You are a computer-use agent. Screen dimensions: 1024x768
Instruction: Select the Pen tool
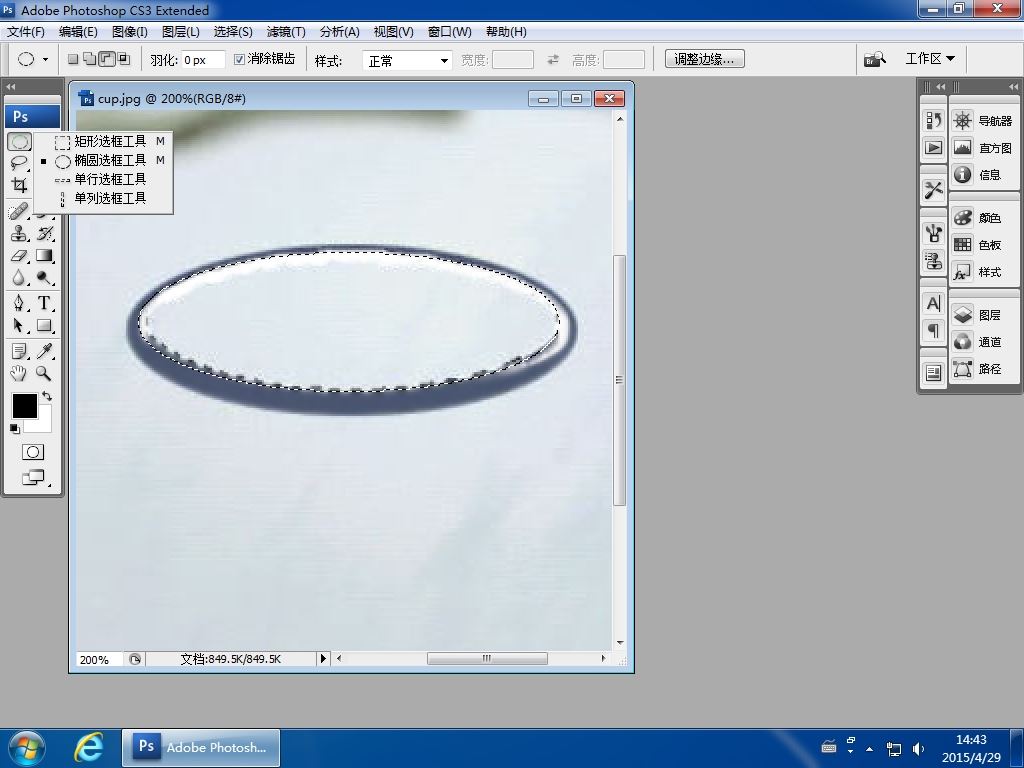click(x=19, y=303)
